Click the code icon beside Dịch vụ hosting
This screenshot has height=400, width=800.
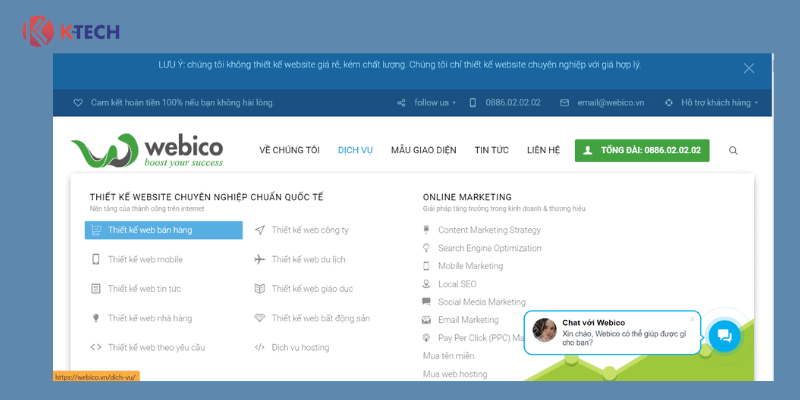[260, 347]
